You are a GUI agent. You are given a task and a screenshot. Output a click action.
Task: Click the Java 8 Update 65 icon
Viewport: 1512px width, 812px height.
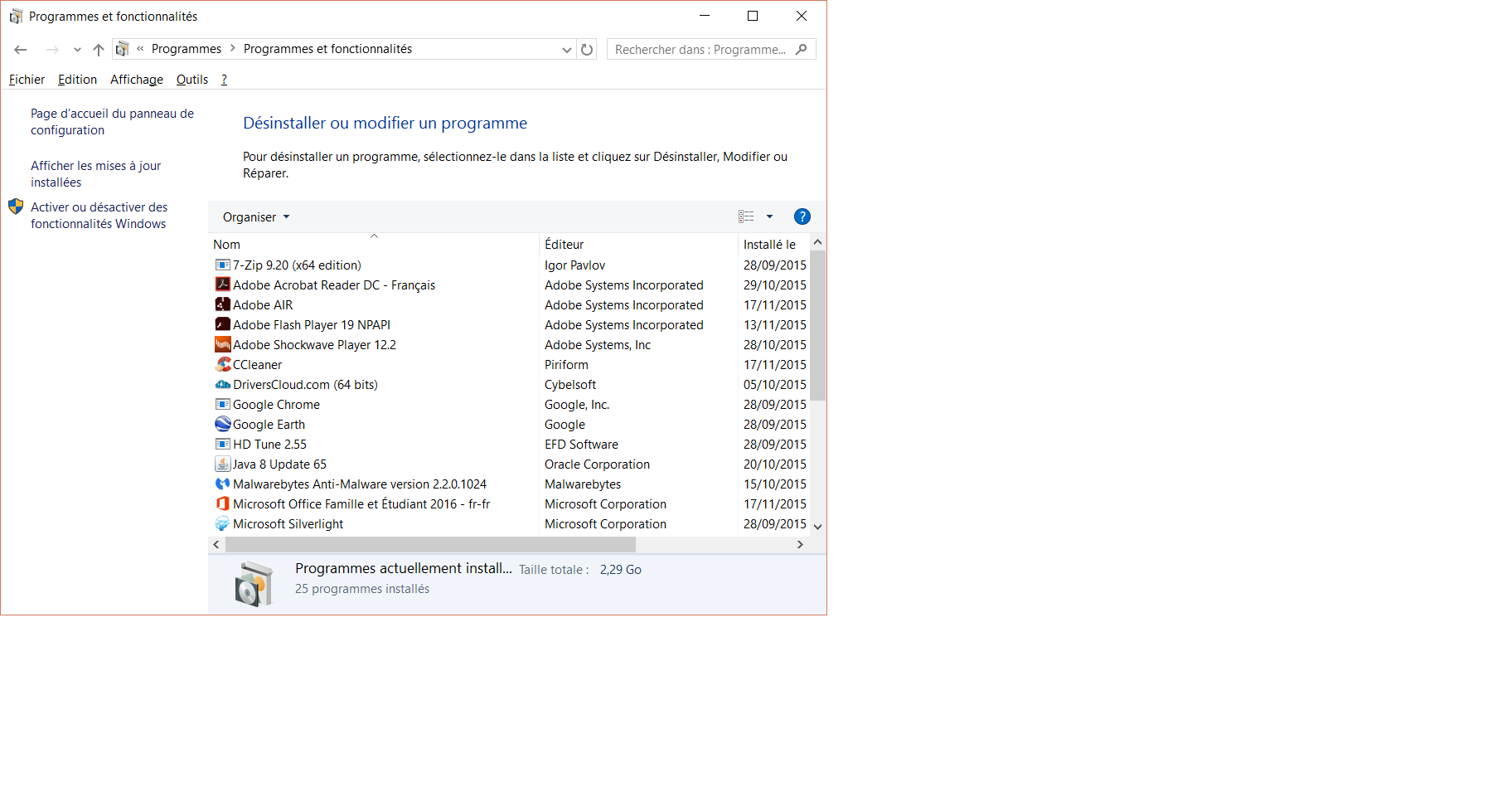222,464
